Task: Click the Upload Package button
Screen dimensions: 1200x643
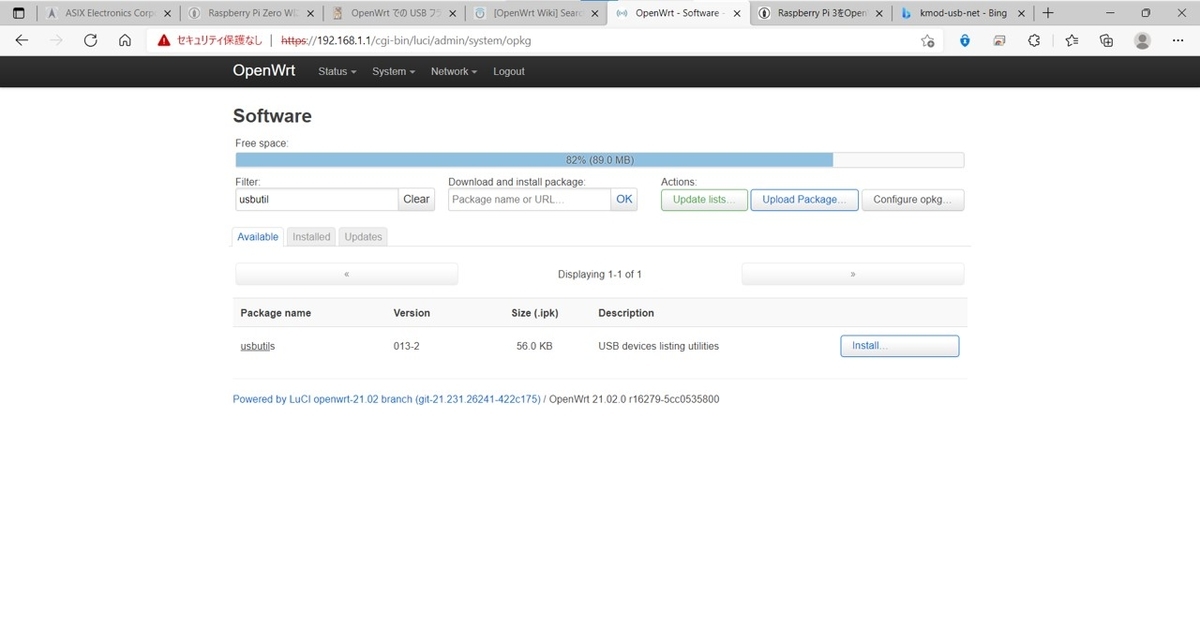Action: (x=804, y=200)
